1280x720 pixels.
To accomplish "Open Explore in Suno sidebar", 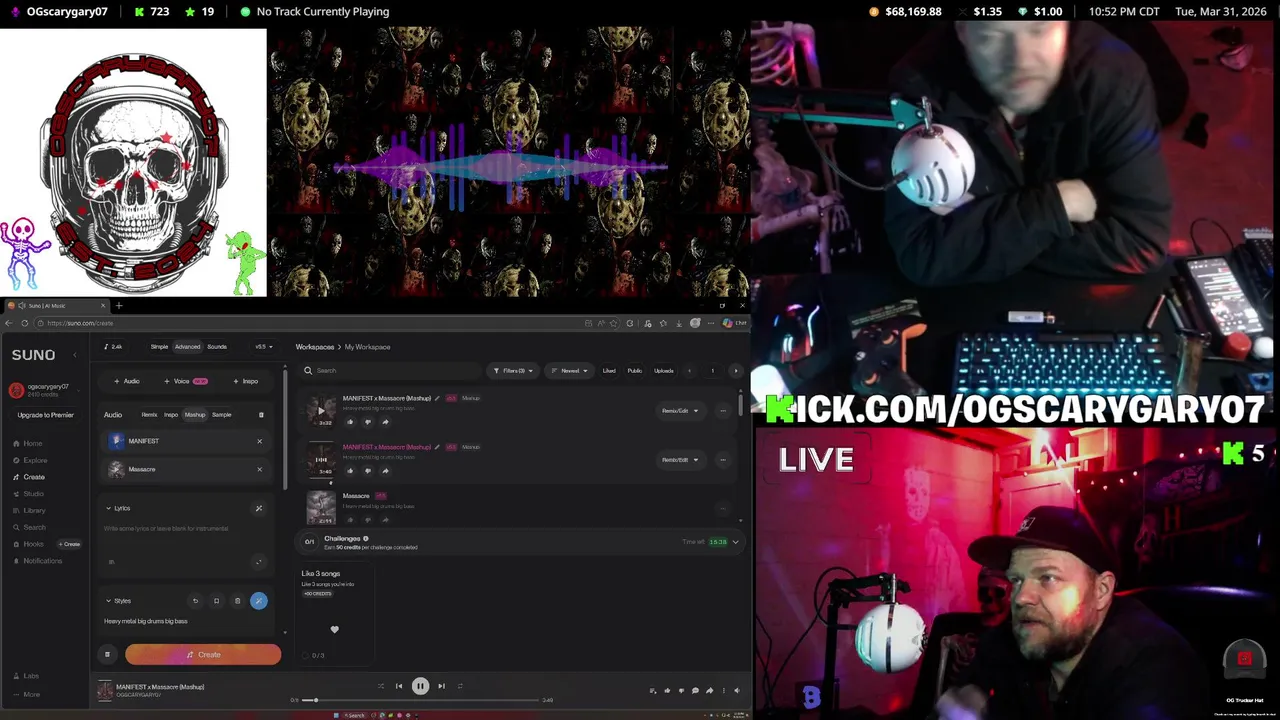I will [30, 460].
